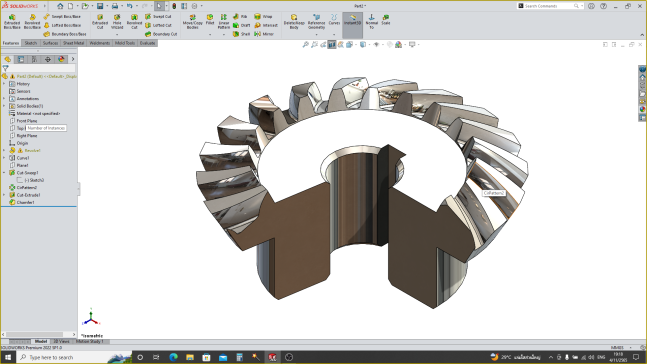Open the Hole Wizard tool
The image size is (647, 364).
[x=117, y=21]
